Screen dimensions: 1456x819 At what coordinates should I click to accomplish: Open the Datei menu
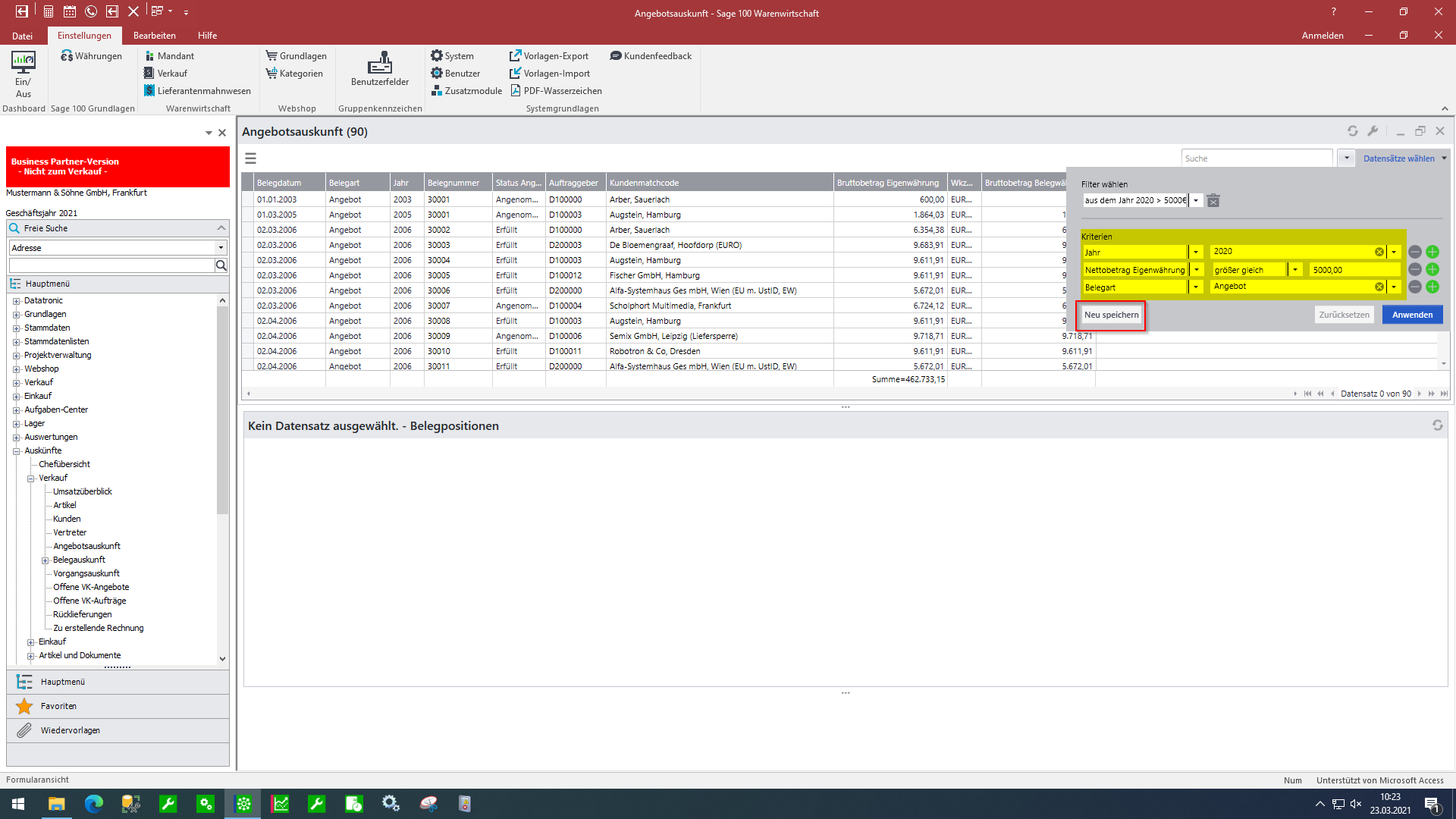click(x=23, y=36)
